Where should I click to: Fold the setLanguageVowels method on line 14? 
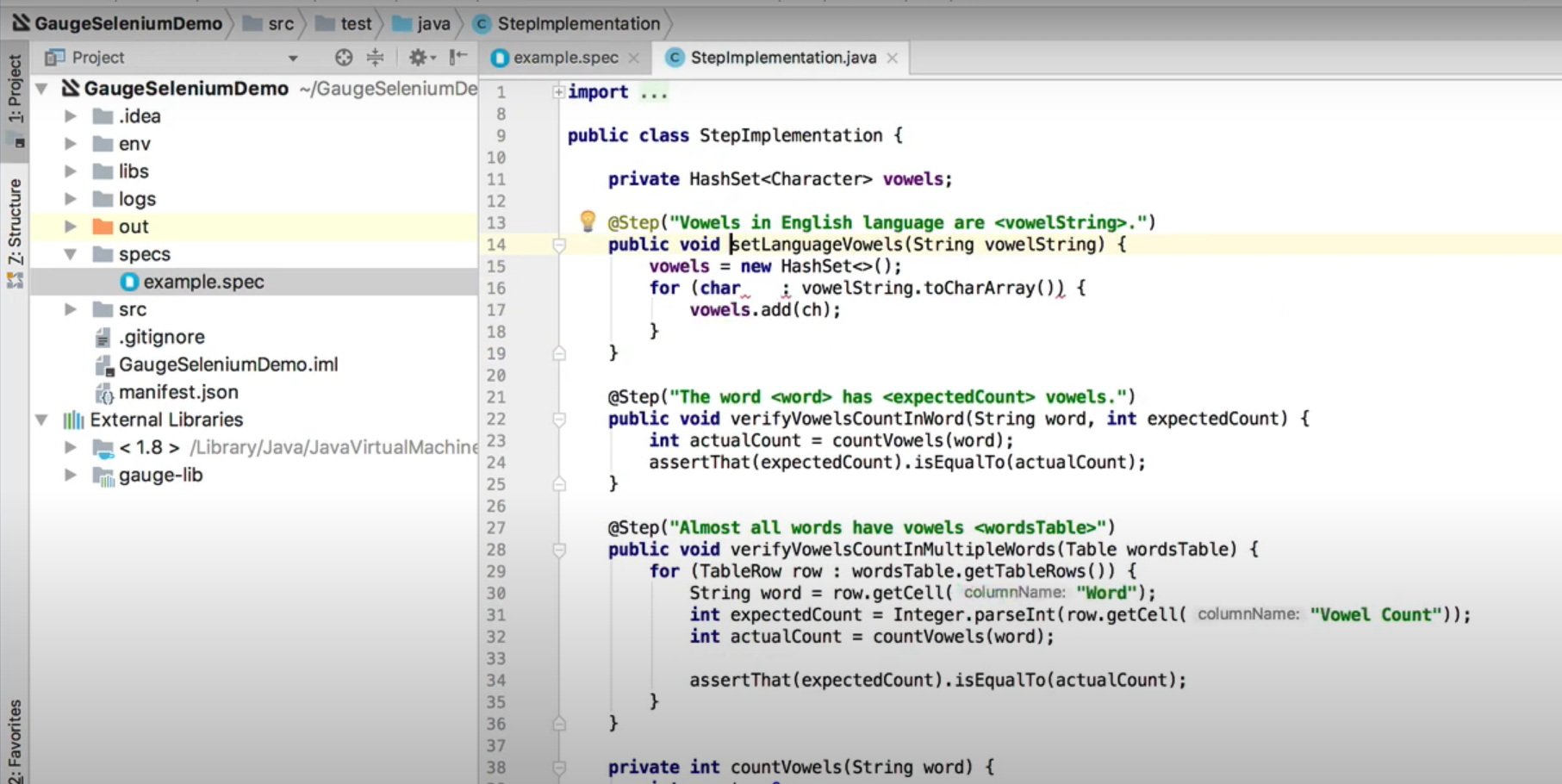(x=559, y=246)
